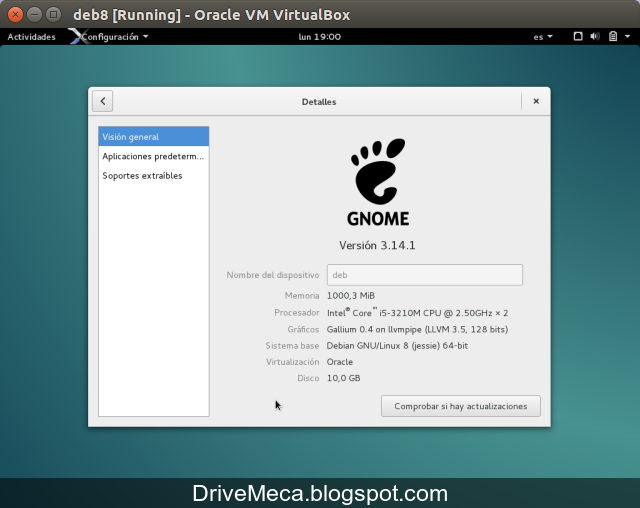
Task: Click the disk value 10,0 GB
Action: 343,378
